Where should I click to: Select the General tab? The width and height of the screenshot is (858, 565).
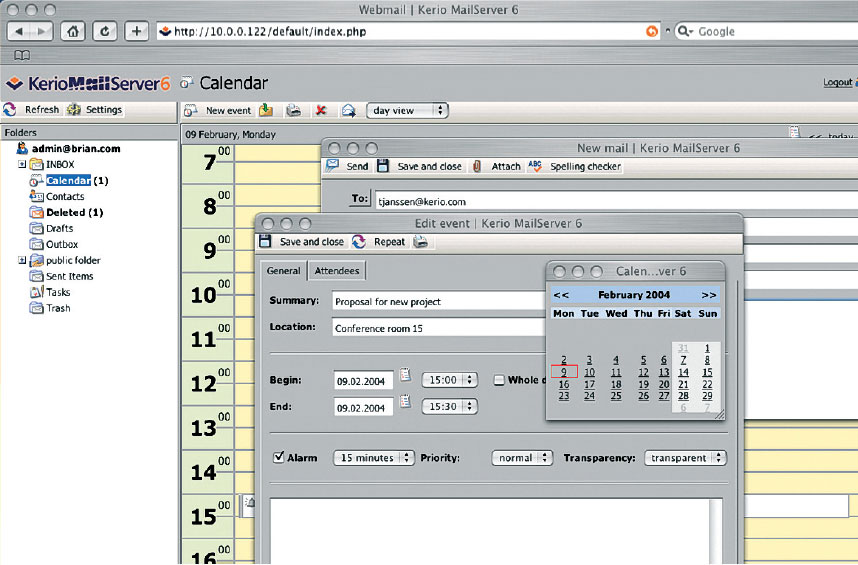tap(284, 271)
